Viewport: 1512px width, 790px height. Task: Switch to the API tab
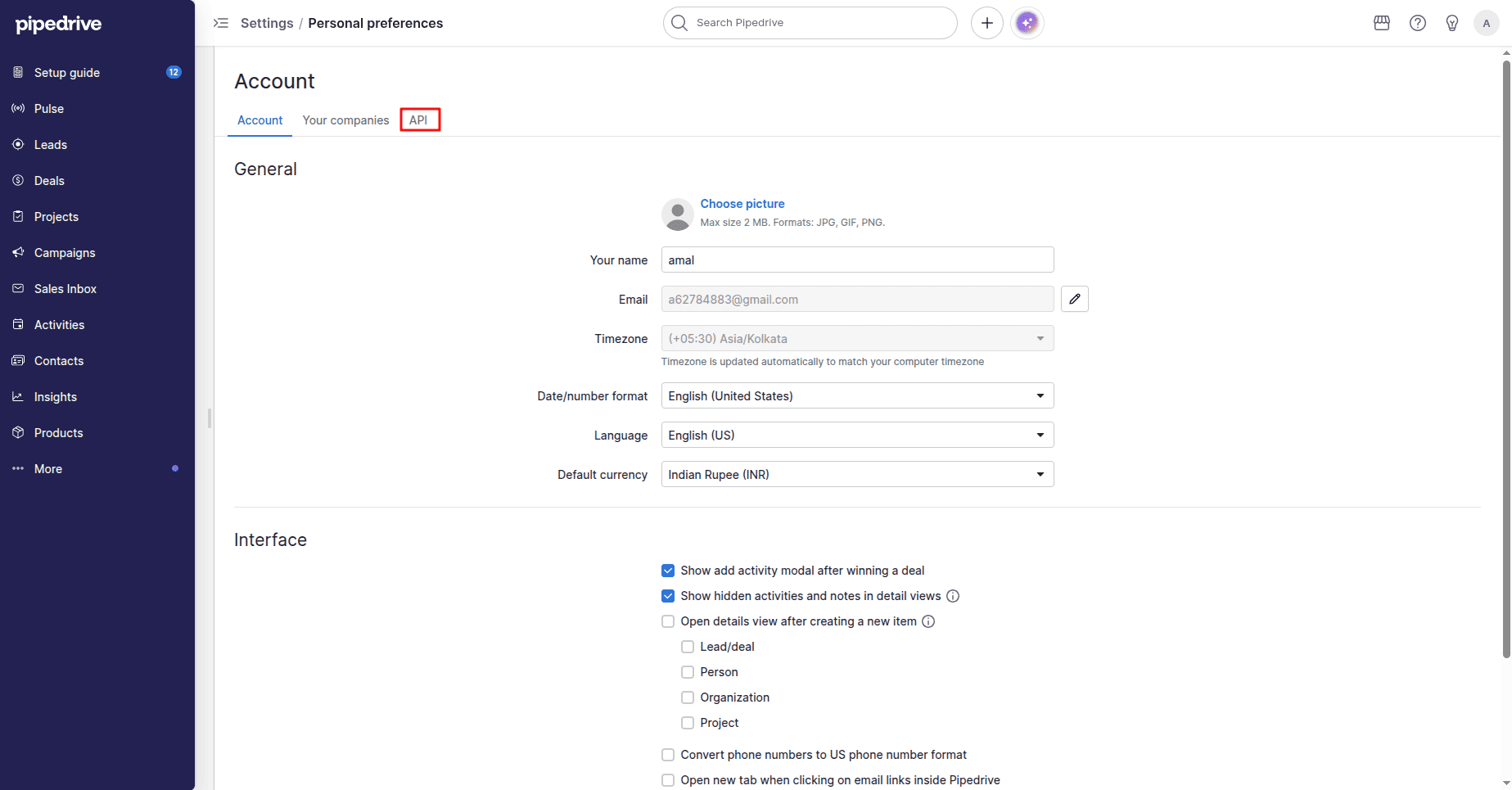(x=418, y=120)
